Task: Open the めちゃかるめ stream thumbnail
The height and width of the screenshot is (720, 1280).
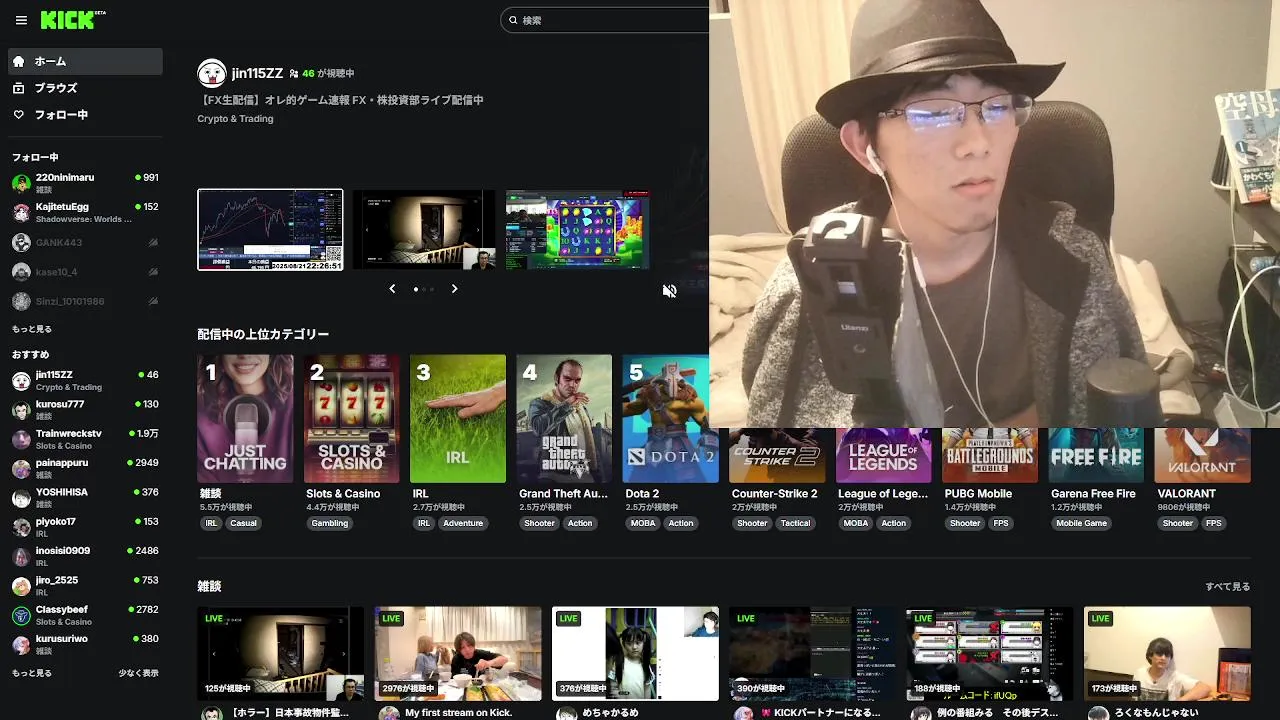Action: (635, 654)
